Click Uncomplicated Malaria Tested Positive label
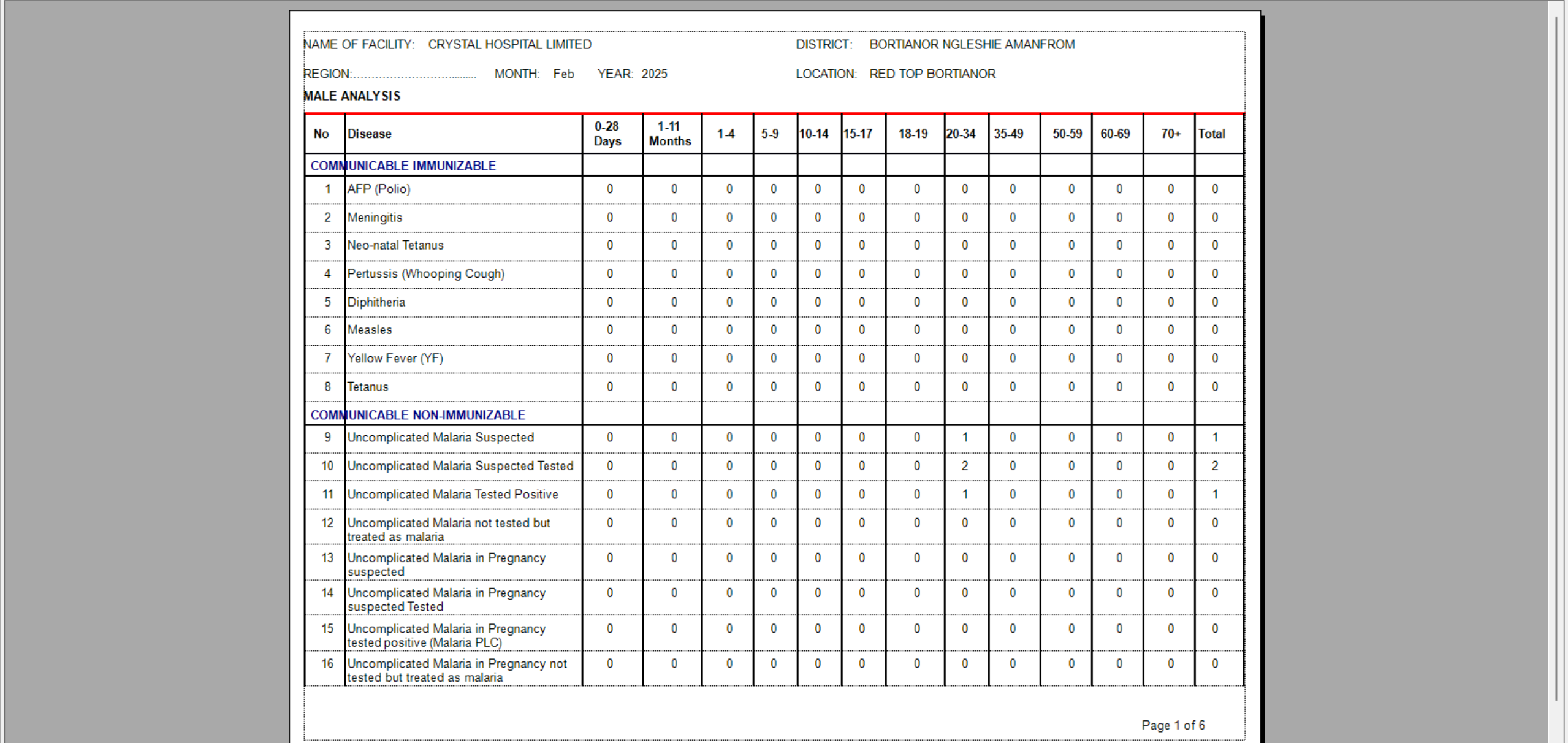The height and width of the screenshot is (743, 1568). pos(452,494)
